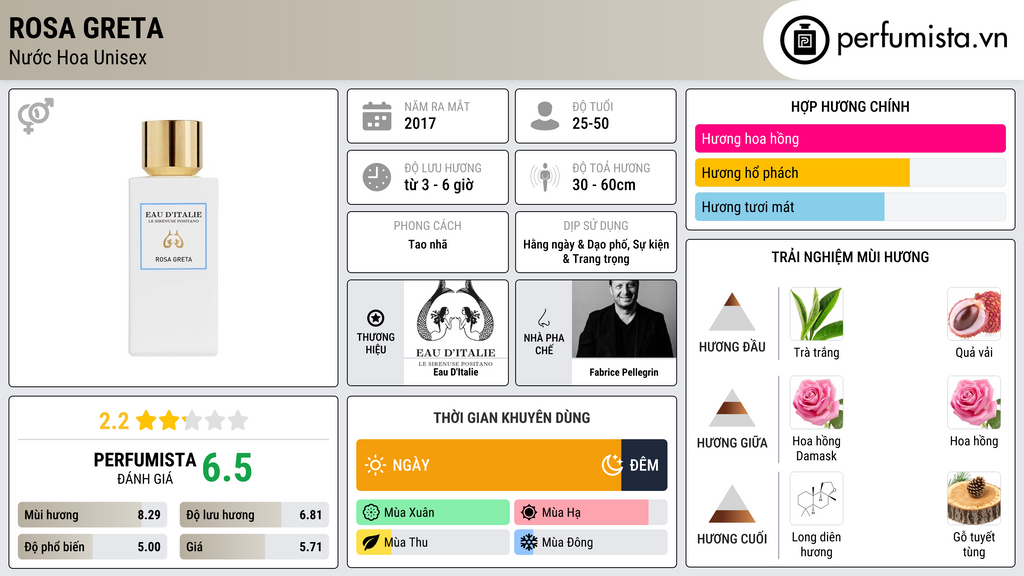Viewport: 1024px width, 576px height.
Task: Click the Độ lưu hương 6.81 score bar
Action: [254, 515]
